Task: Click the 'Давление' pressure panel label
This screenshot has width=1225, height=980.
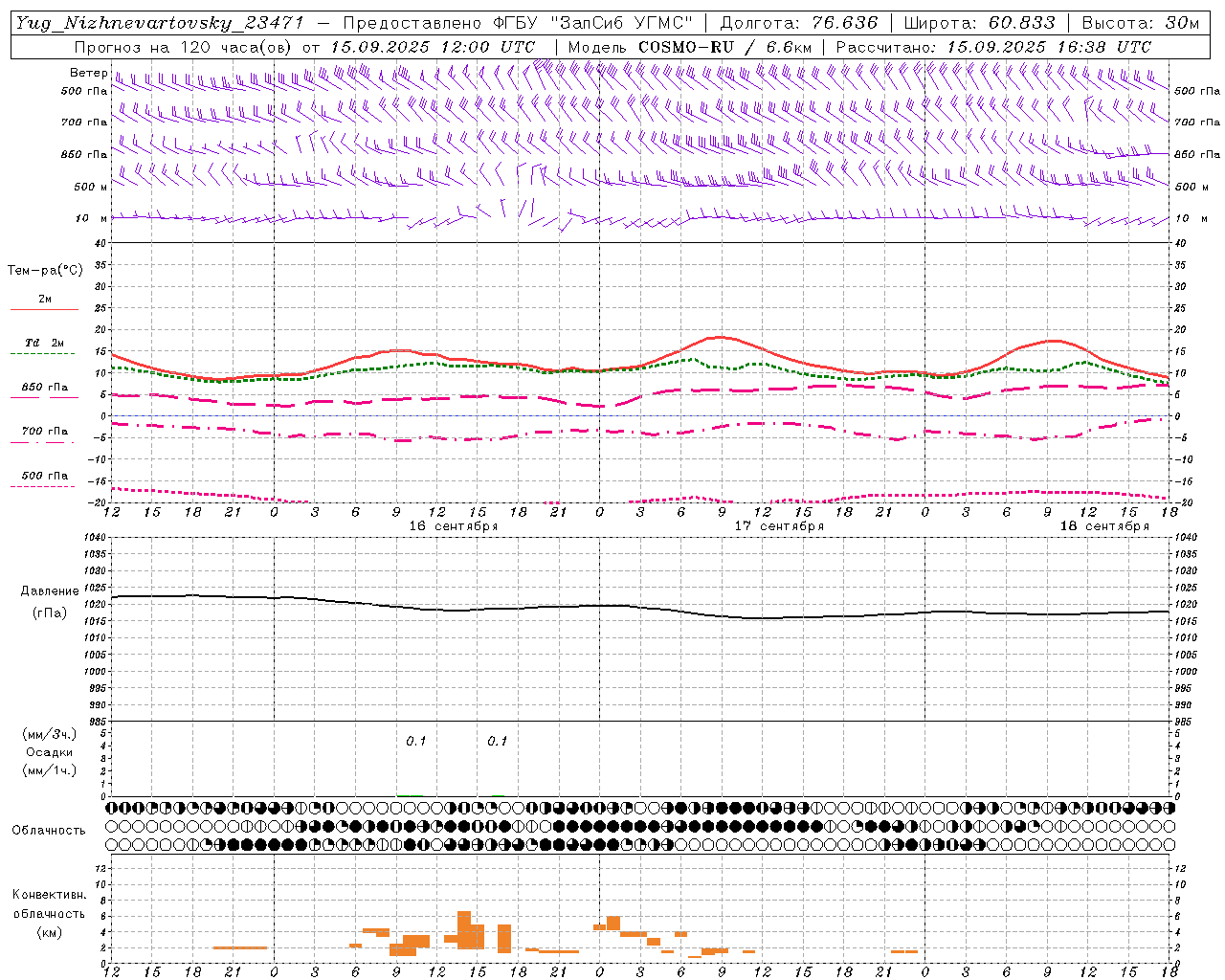Action: click(50, 591)
